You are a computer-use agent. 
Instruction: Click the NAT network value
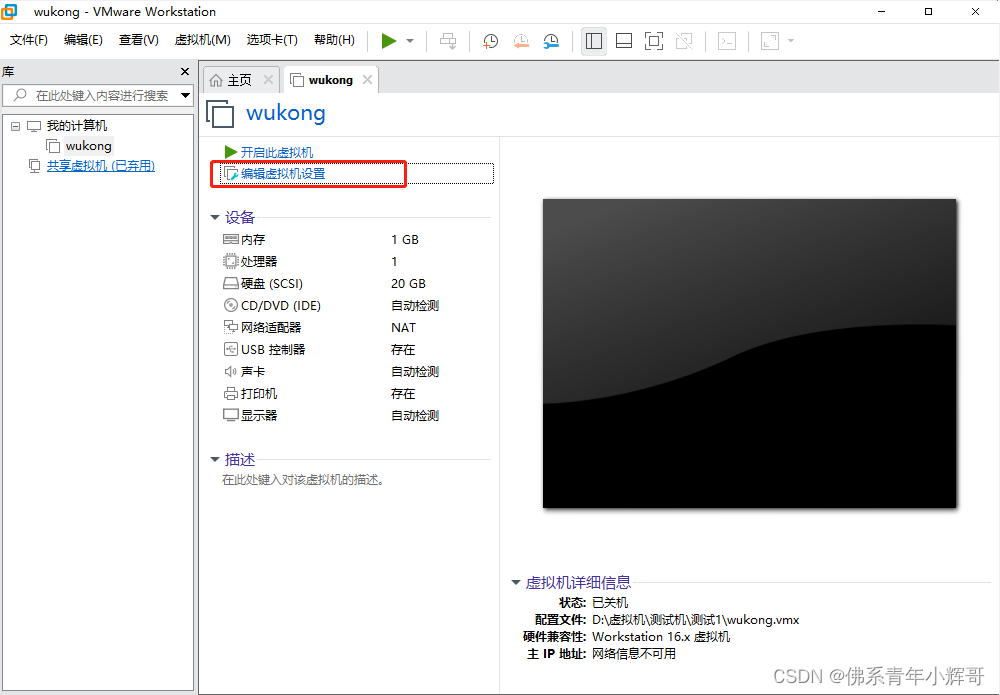pos(403,328)
